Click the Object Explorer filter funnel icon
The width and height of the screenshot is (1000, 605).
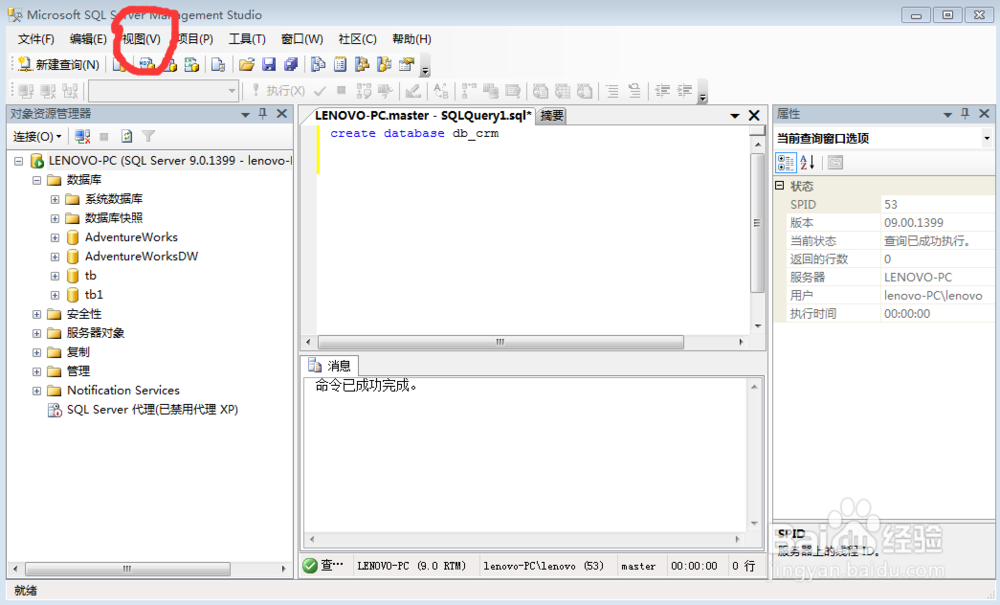[148, 136]
